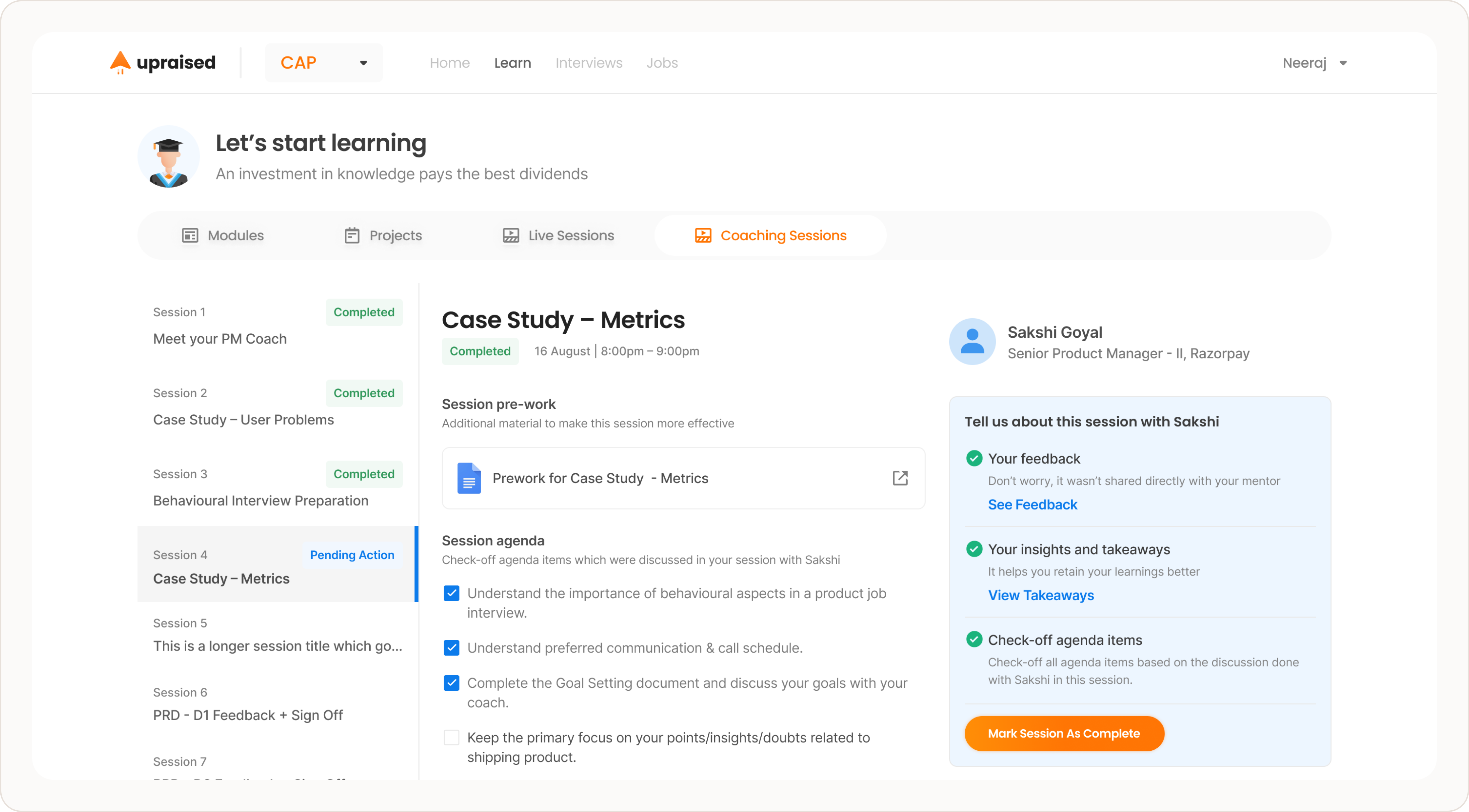Click the Completed badge on Session 2
The width and height of the screenshot is (1469, 812).
(364, 393)
